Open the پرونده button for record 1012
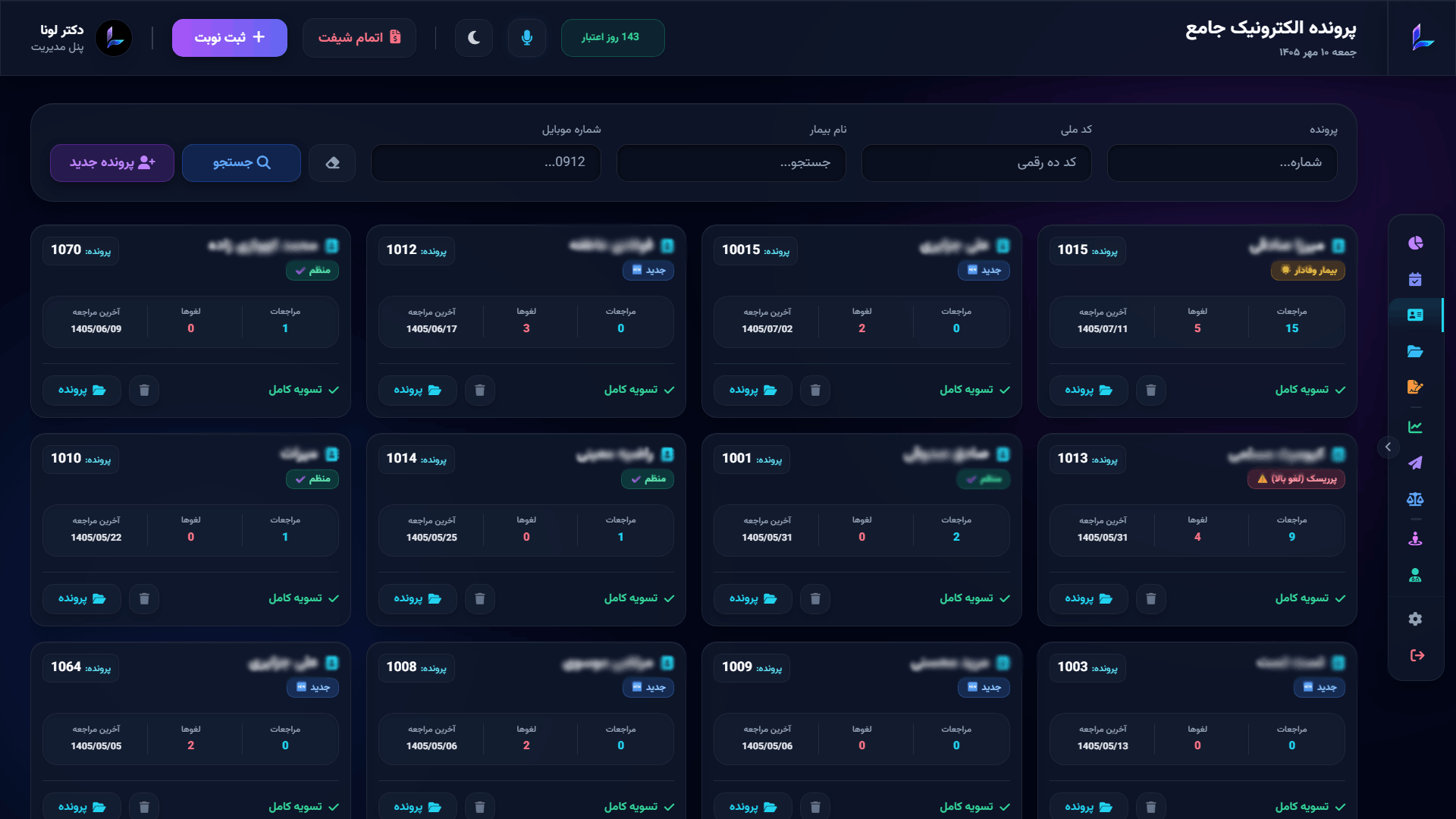The image size is (1456, 819). [418, 390]
